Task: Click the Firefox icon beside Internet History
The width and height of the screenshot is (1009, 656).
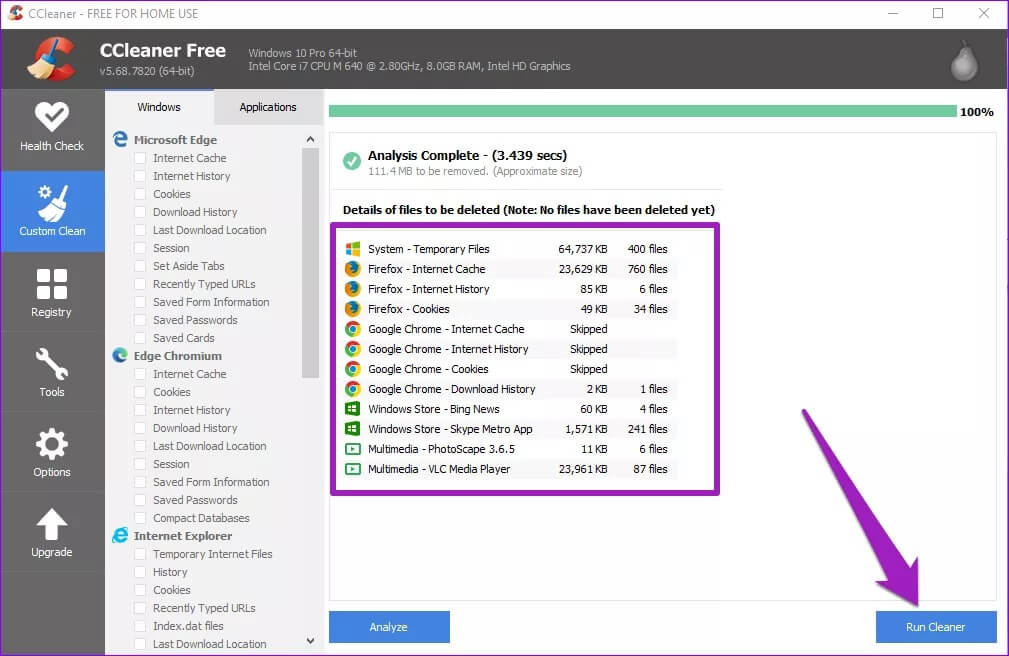Action: pyautogui.click(x=353, y=288)
